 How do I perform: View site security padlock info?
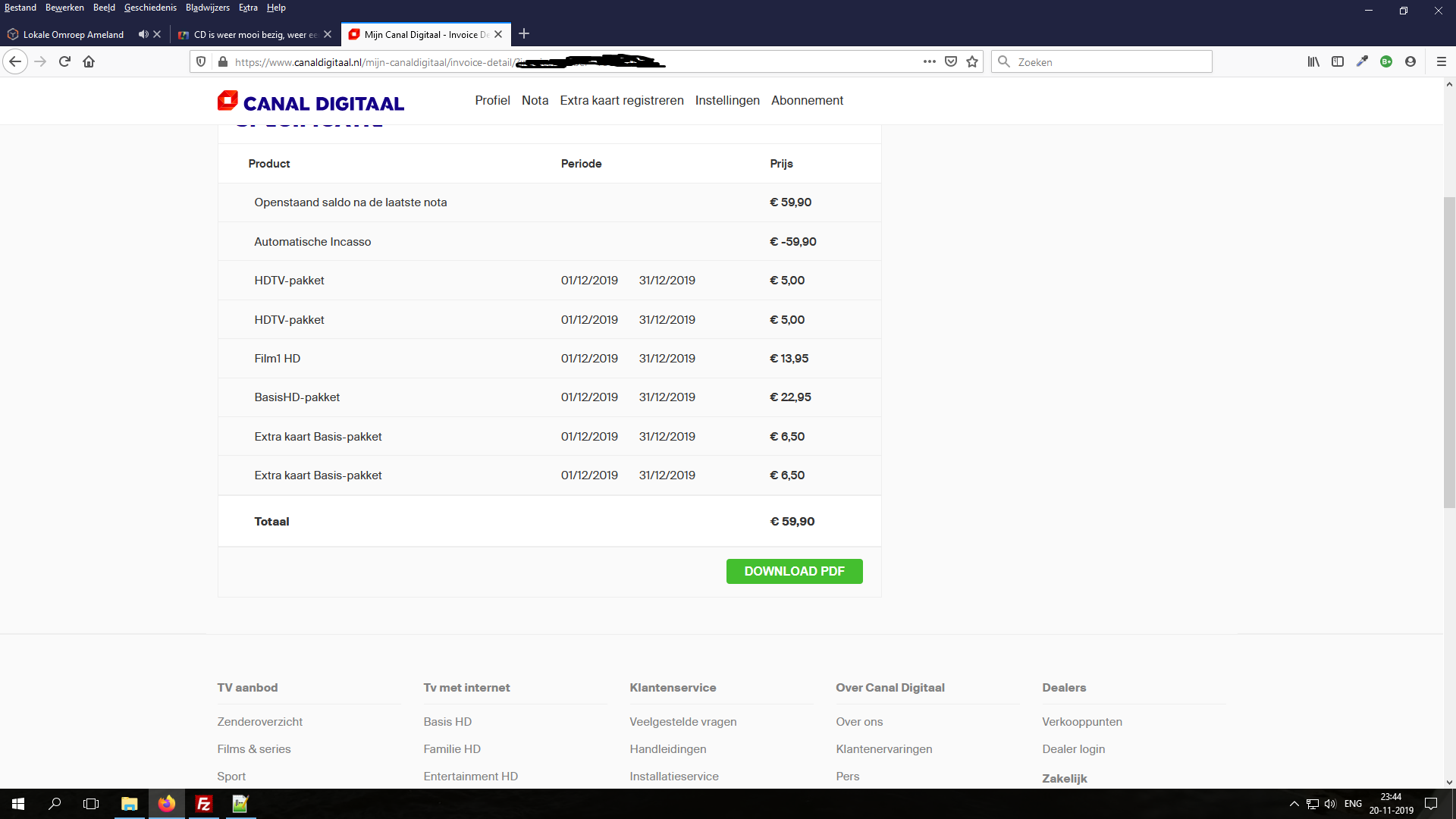[222, 61]
